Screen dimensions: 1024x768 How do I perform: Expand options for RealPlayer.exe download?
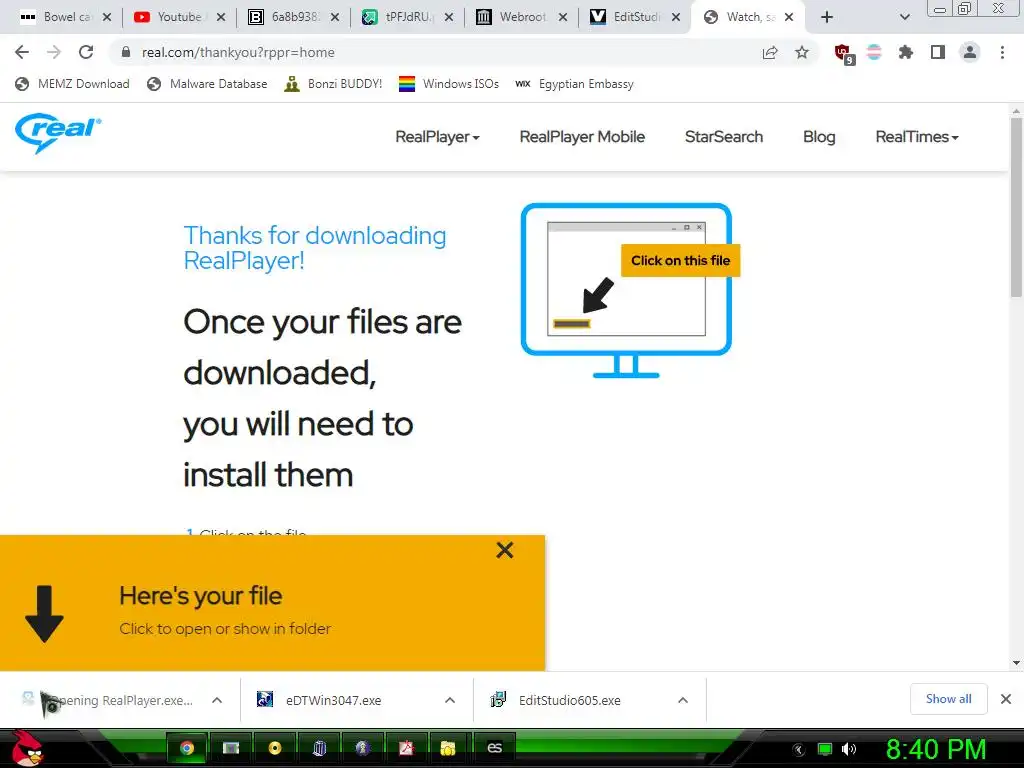point(217,700)
